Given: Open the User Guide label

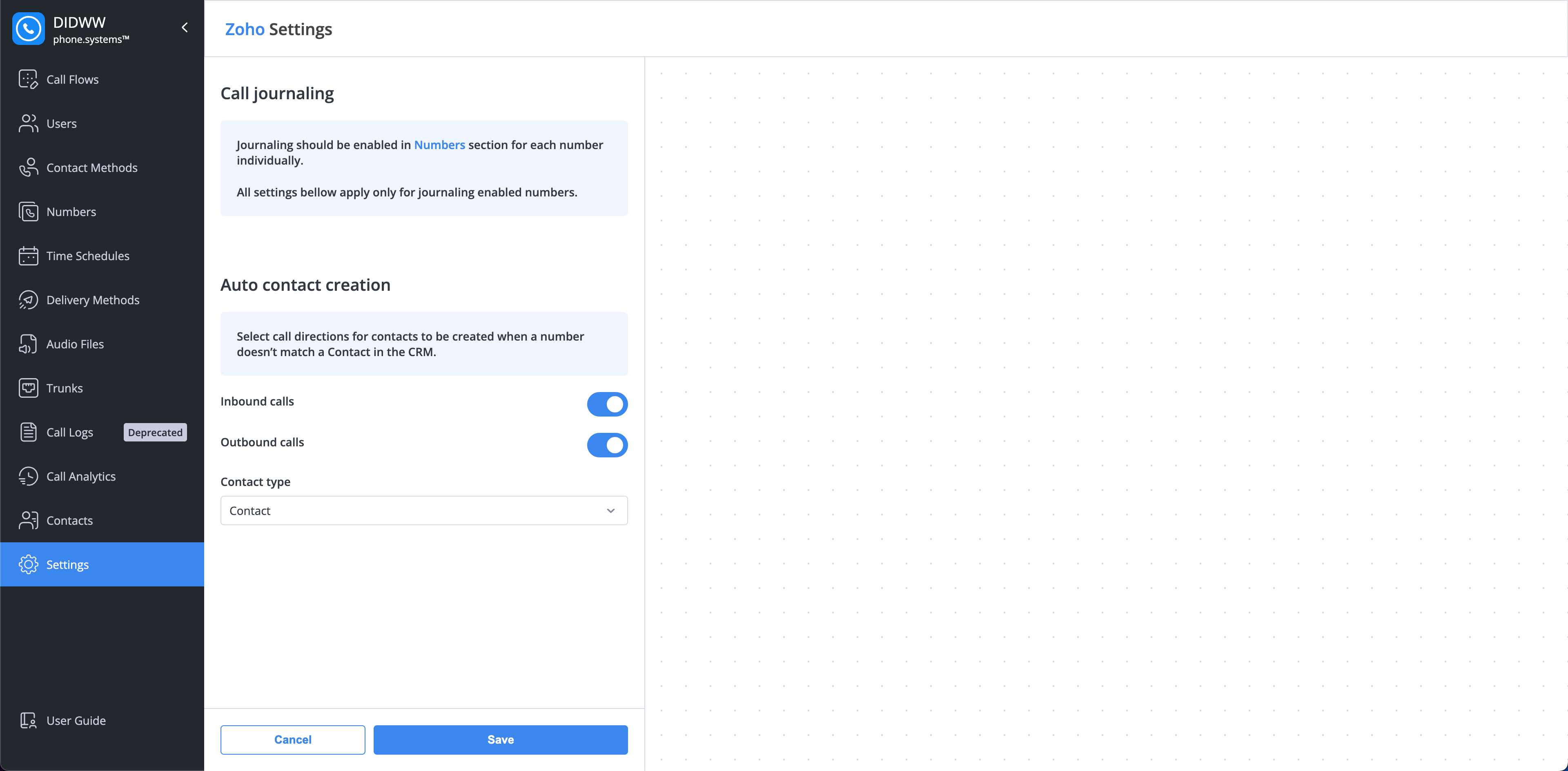Looking at the screenshot, I should pos(76,720).
